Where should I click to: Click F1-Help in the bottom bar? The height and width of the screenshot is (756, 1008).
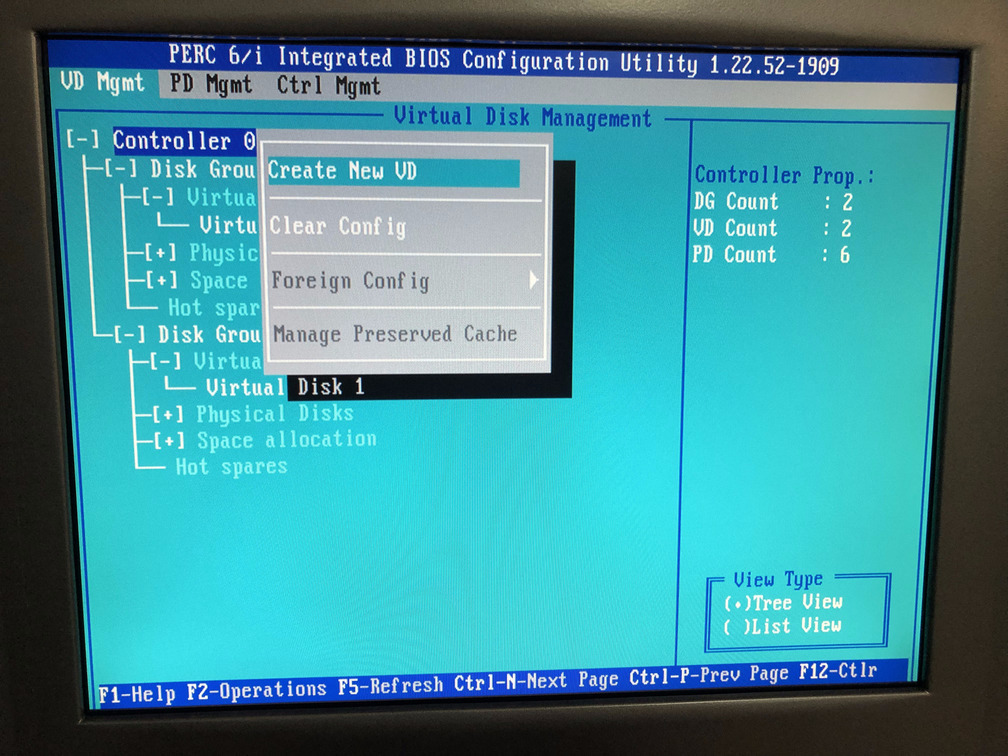click(x=137, y=694)
